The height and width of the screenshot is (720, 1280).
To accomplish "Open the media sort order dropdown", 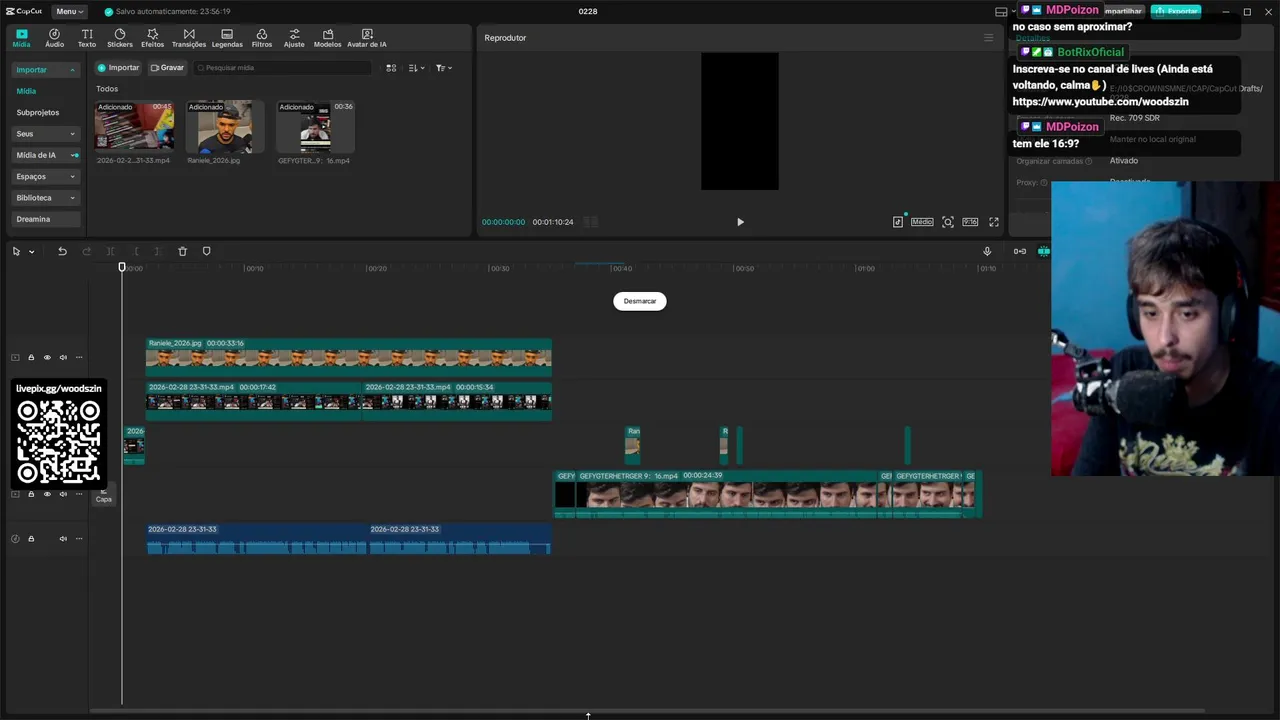I will click(x=417, y=68).
